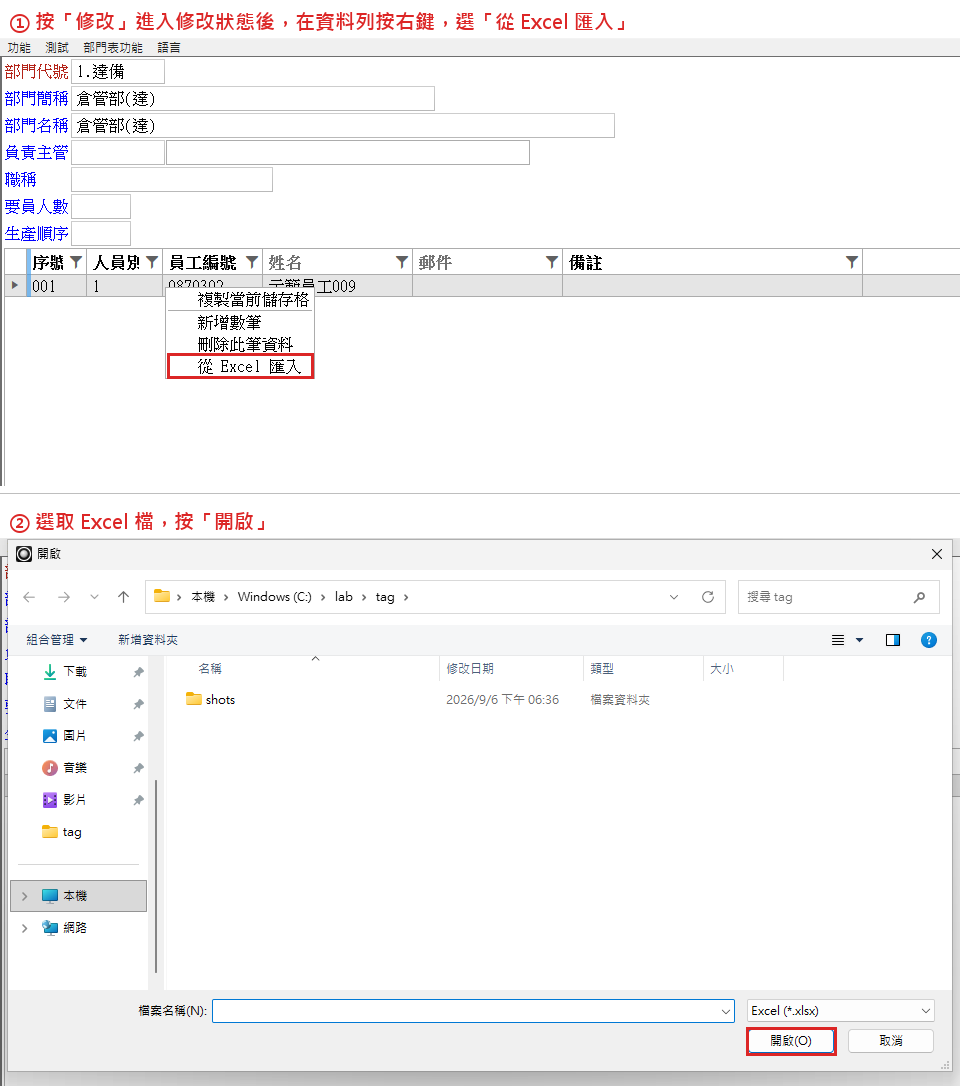Viewport: 960px width, 1086px height.
Task: Open the 測試 menu
Action: (x=57, y=48)
